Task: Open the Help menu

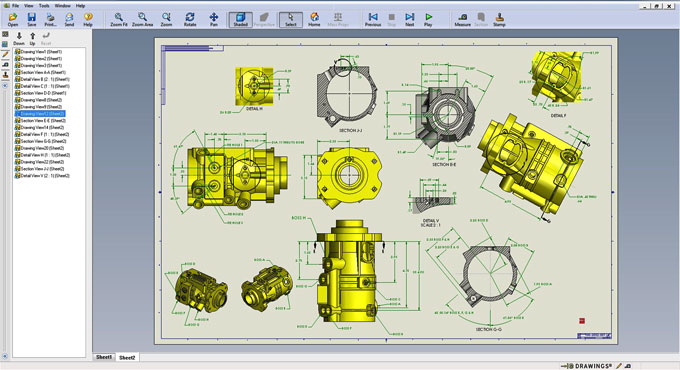Action: [x=80, y=6]
